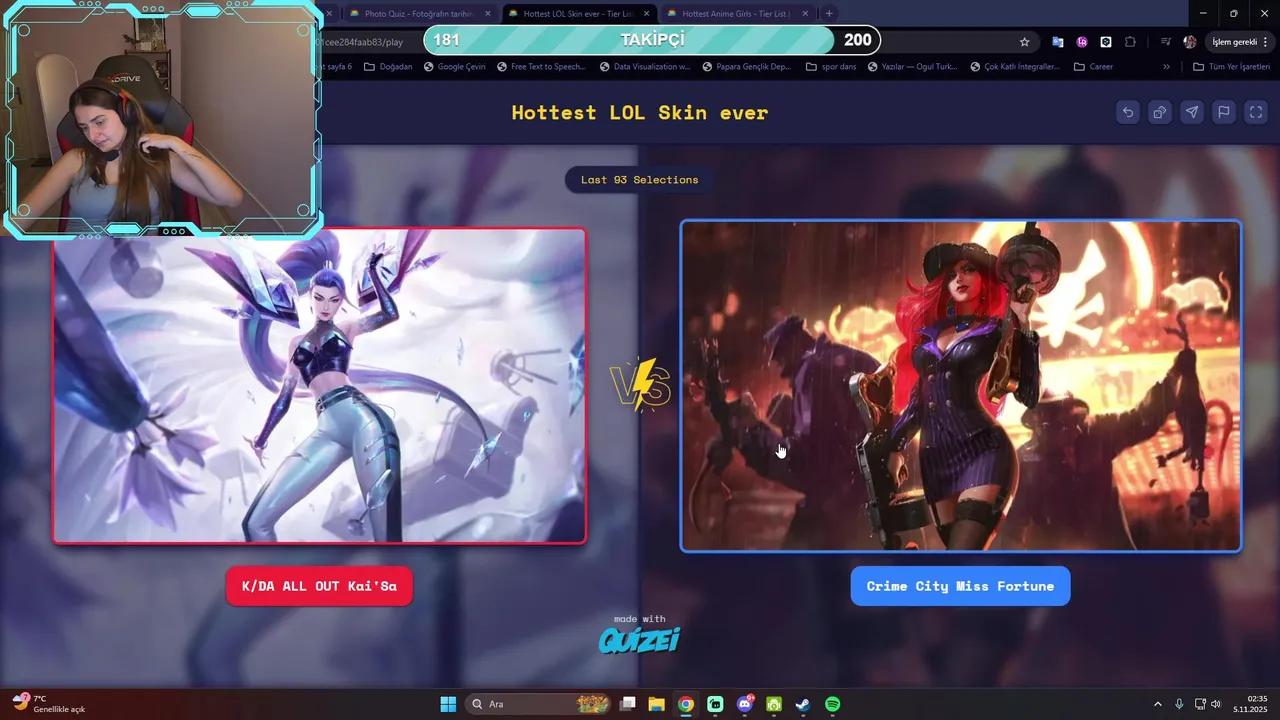The height and width of the screenshot is (720, 1280).
Task: Click the copy link icon in quiz header
Action: tap(1160, 112)
